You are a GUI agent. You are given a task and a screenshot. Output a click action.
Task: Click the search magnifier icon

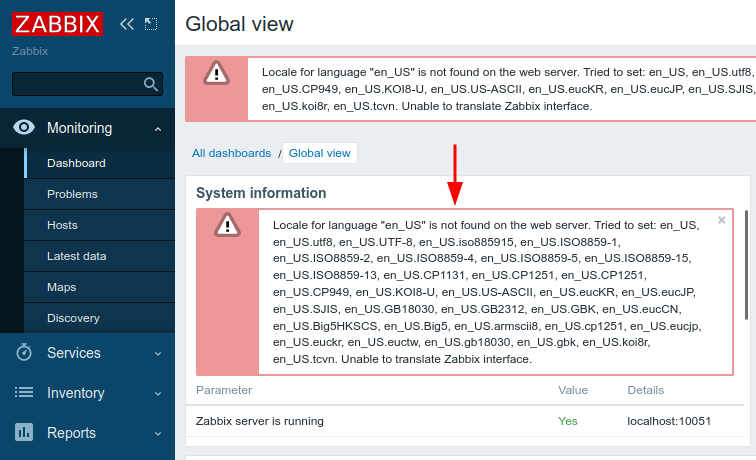pos(150,84)
